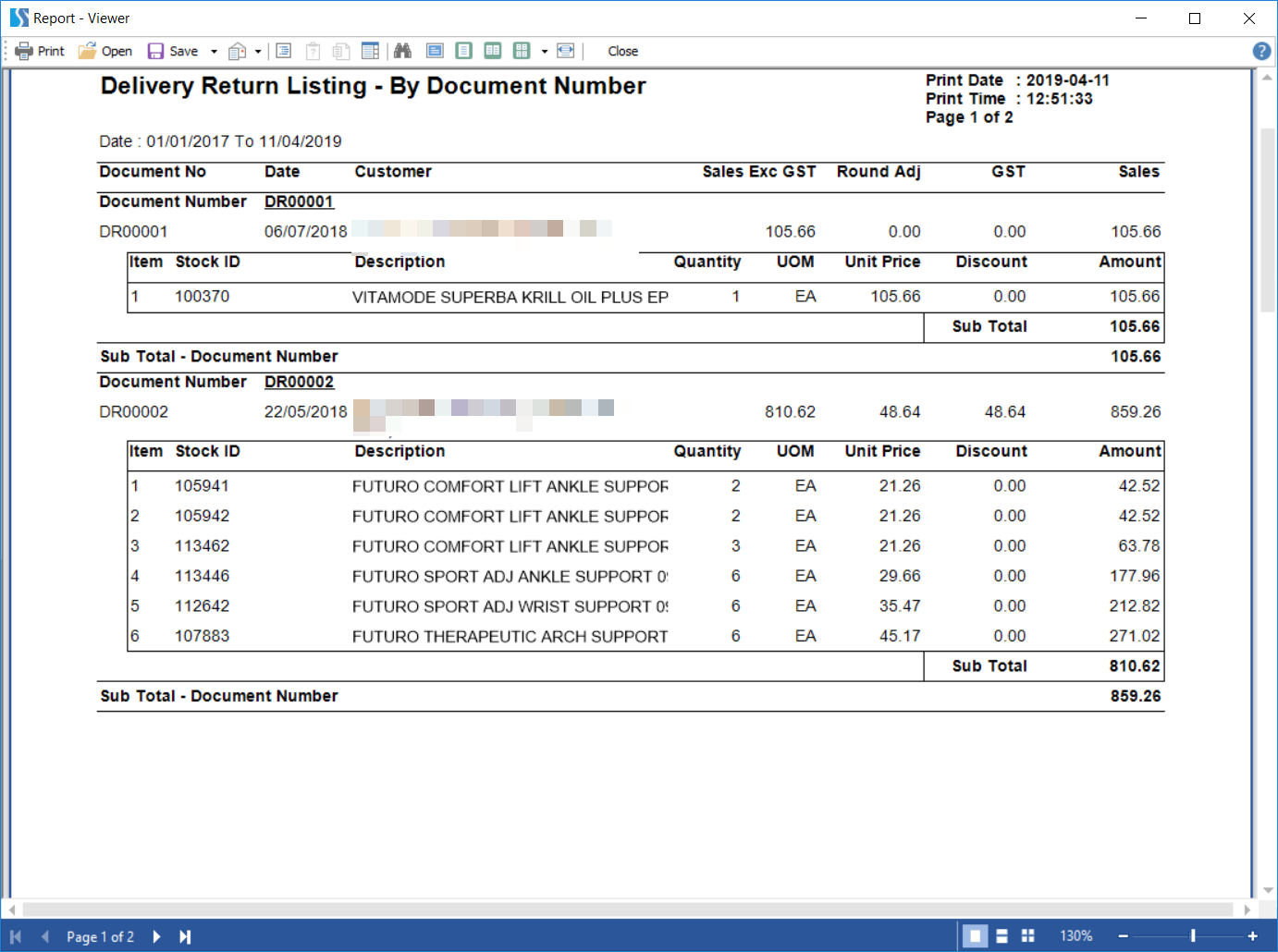Image resolution: width=1278 pixels, height=952 pixels.
Task: Click the 130% zoom level
Action: [x=1075, y=936]
